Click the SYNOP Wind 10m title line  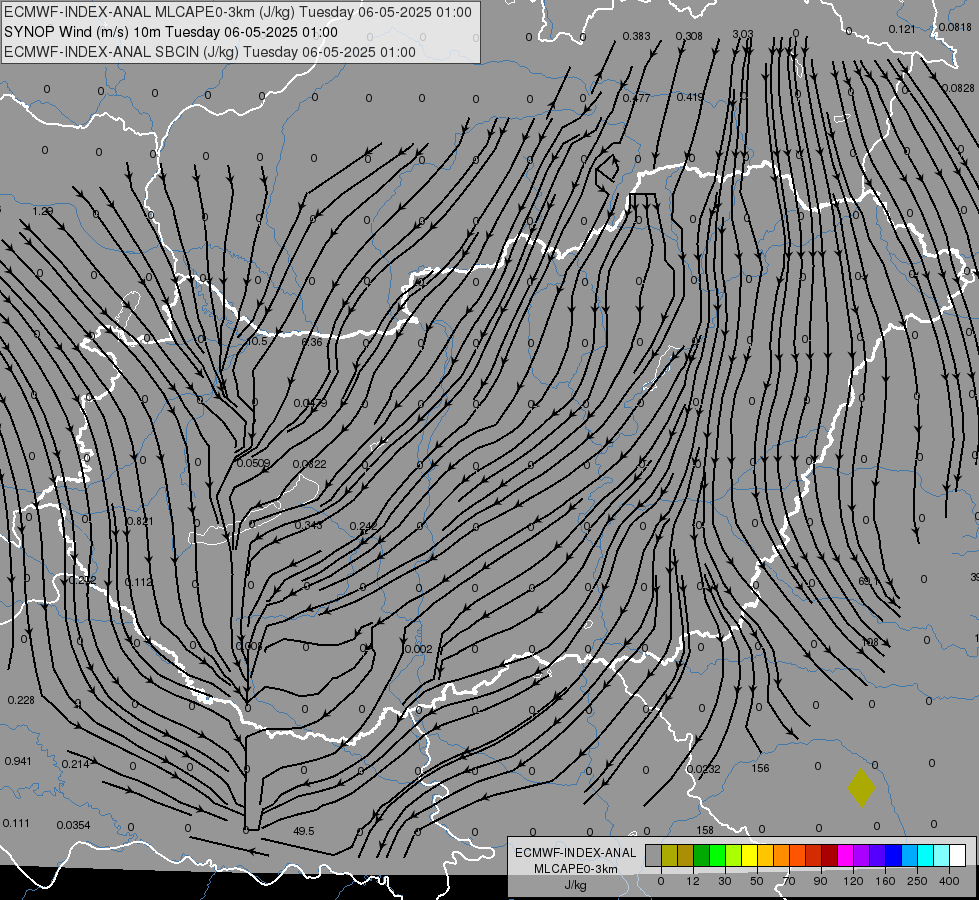coord(171,32)
